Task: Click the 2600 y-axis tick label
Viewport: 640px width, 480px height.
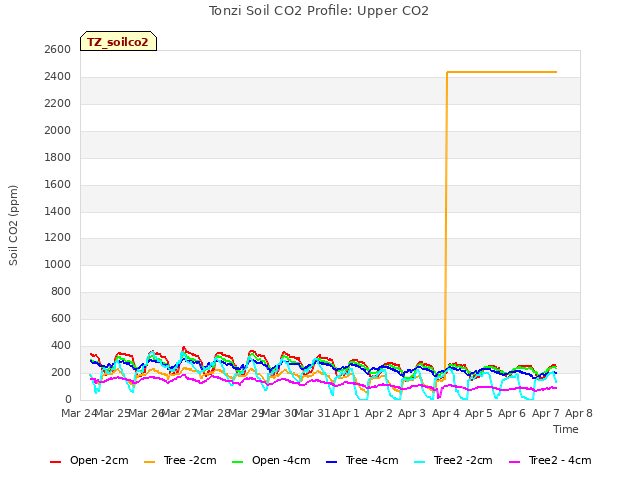Action: [x=58, y=50]
